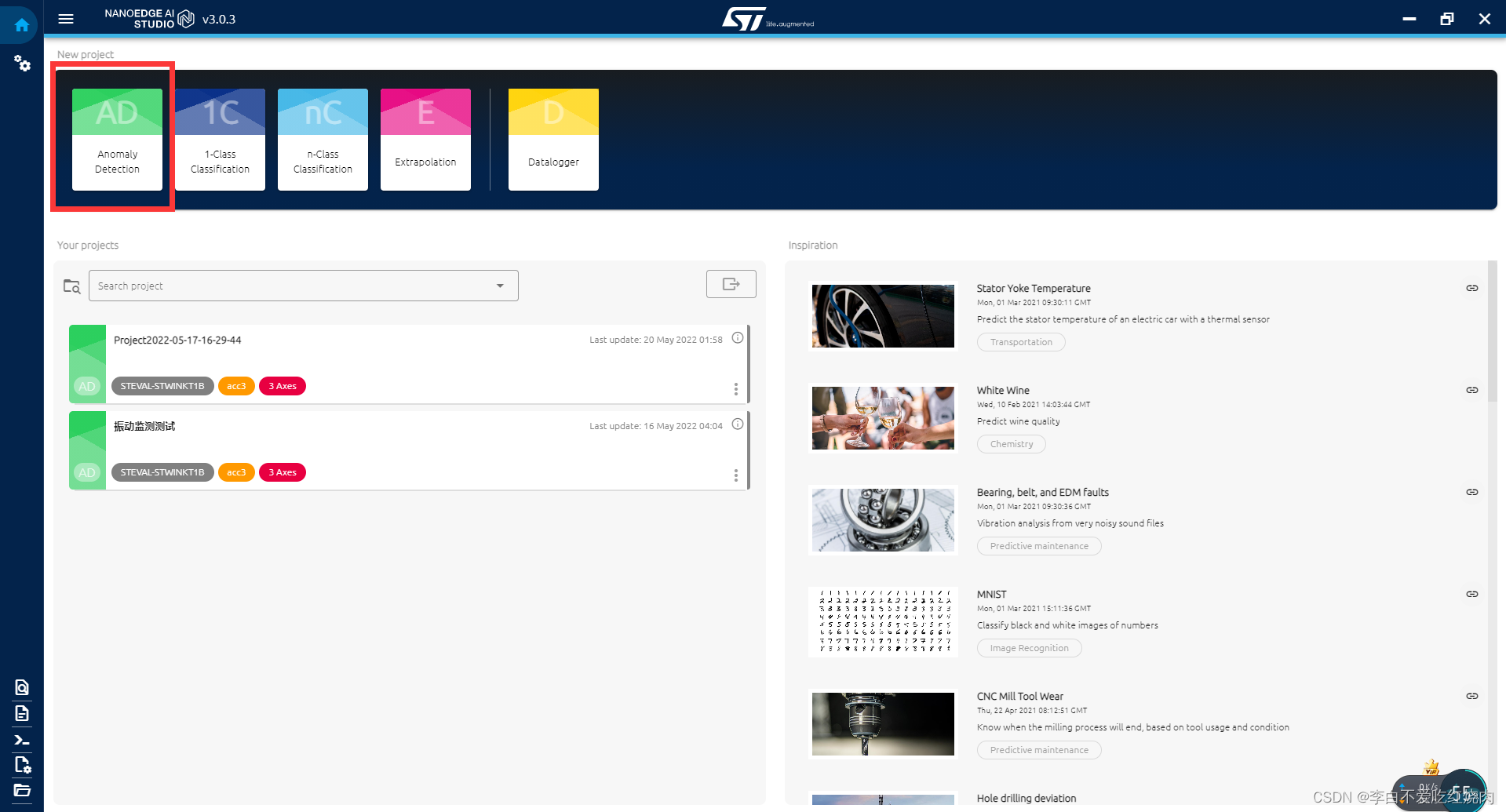The height and width of the screenshot is (812, 1506).
Task: Open White Wine thumbnail
Action: click(883, 418)
